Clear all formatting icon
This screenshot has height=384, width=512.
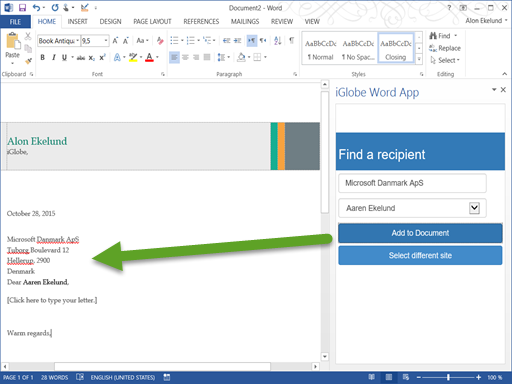coord(160,41)
